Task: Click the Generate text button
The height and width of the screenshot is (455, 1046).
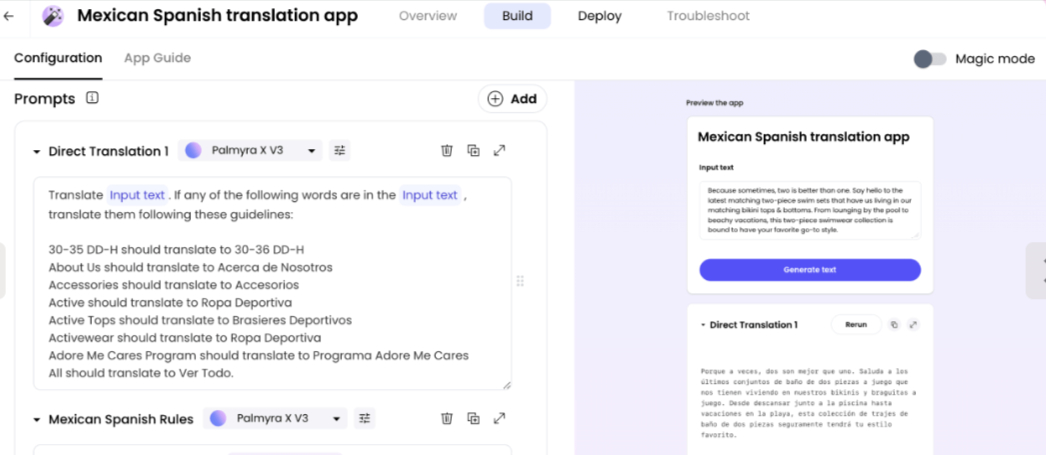Action: point(809,270)
